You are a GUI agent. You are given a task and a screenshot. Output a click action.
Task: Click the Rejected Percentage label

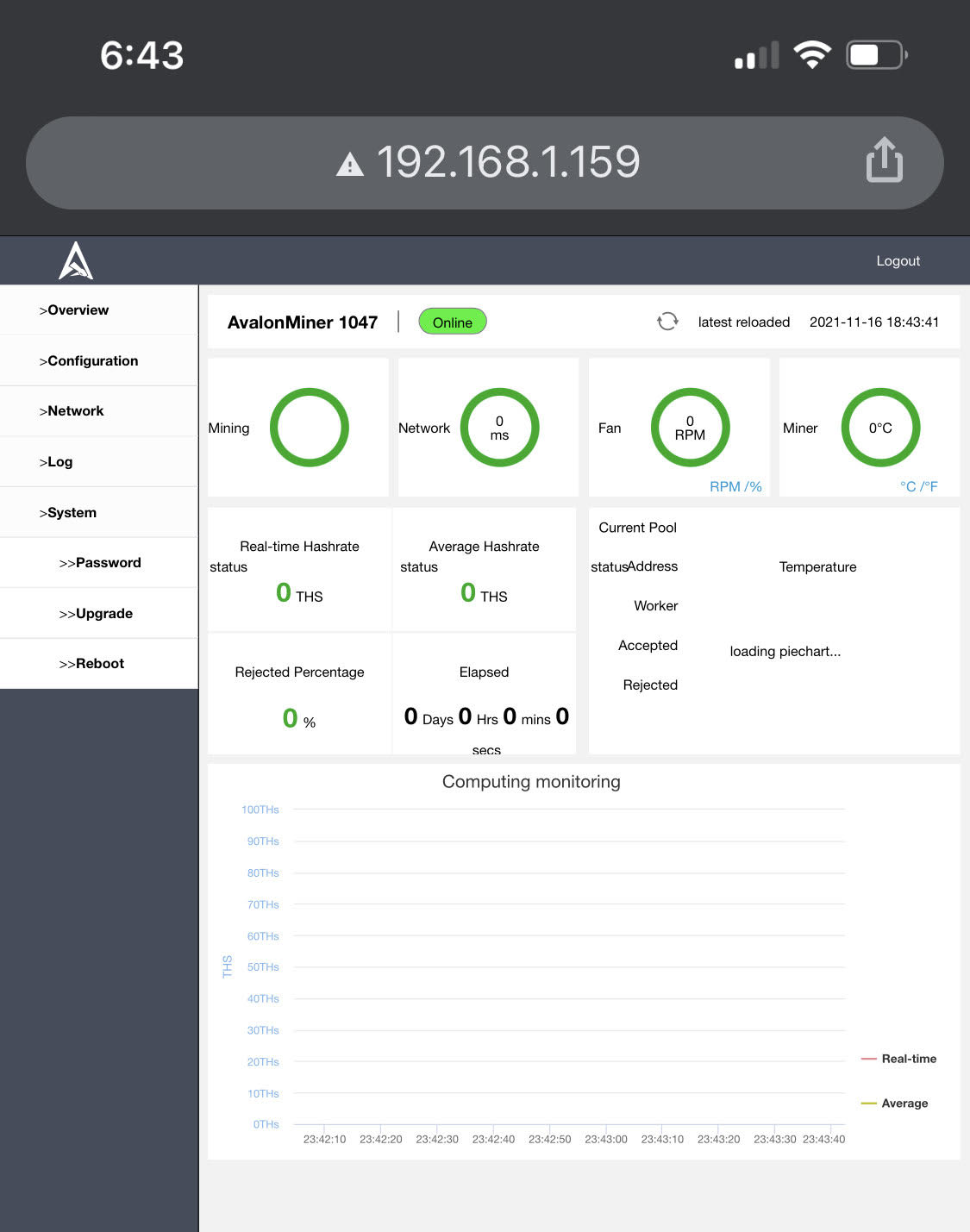[x=299, y=672]
